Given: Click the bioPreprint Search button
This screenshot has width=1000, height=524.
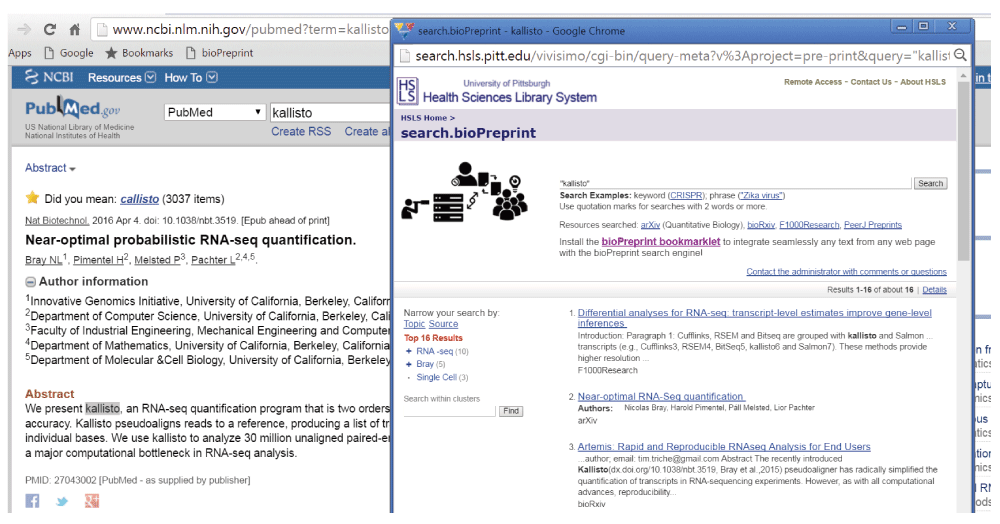Looking at the screenshot, I should tap(930, 183).
